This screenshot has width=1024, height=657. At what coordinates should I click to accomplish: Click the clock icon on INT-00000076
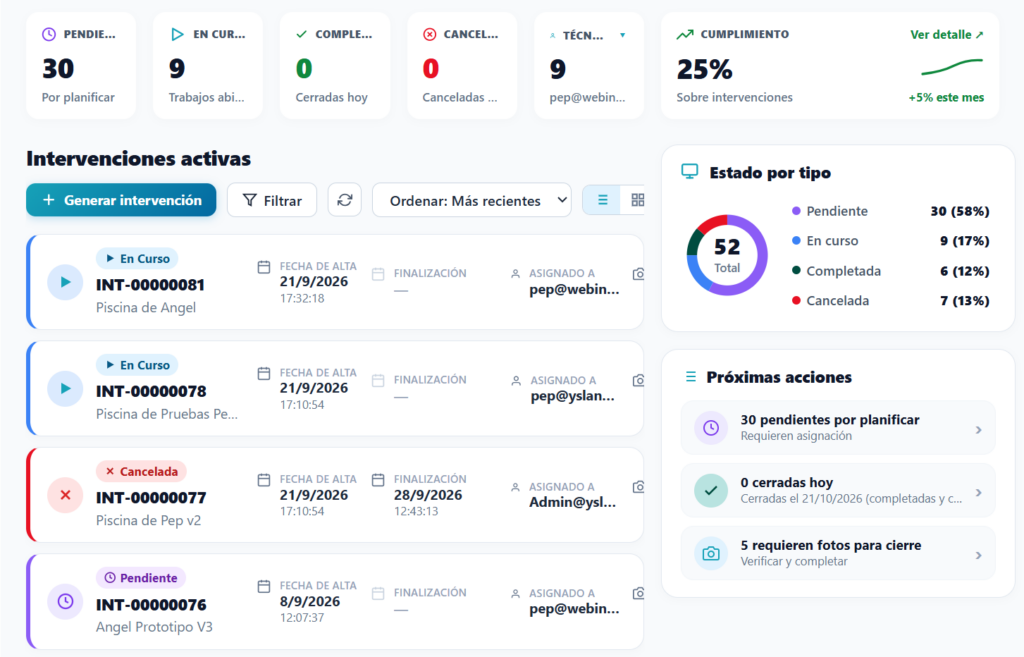tap(65, 601)
